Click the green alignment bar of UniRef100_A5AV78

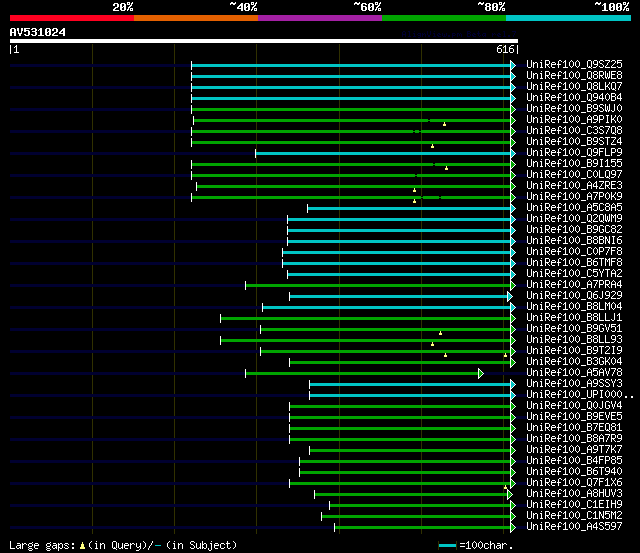362,373
